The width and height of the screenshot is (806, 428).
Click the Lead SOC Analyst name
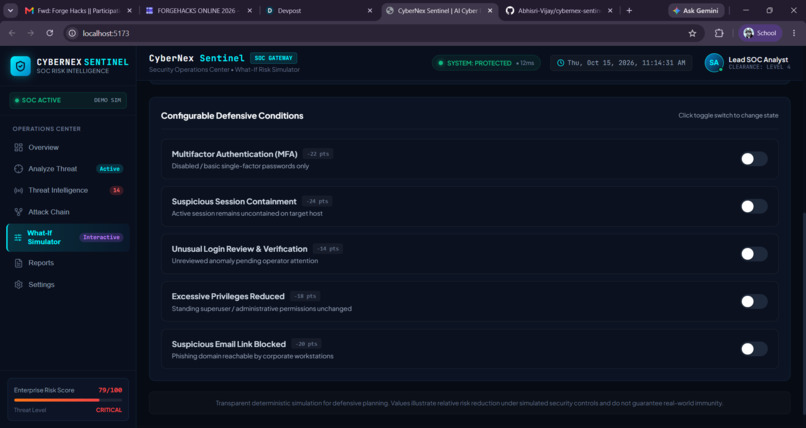point(758,60)
